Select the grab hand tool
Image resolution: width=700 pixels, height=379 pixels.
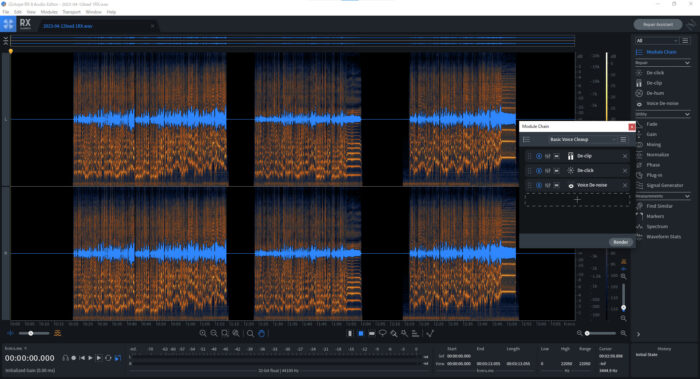[262, 333]
